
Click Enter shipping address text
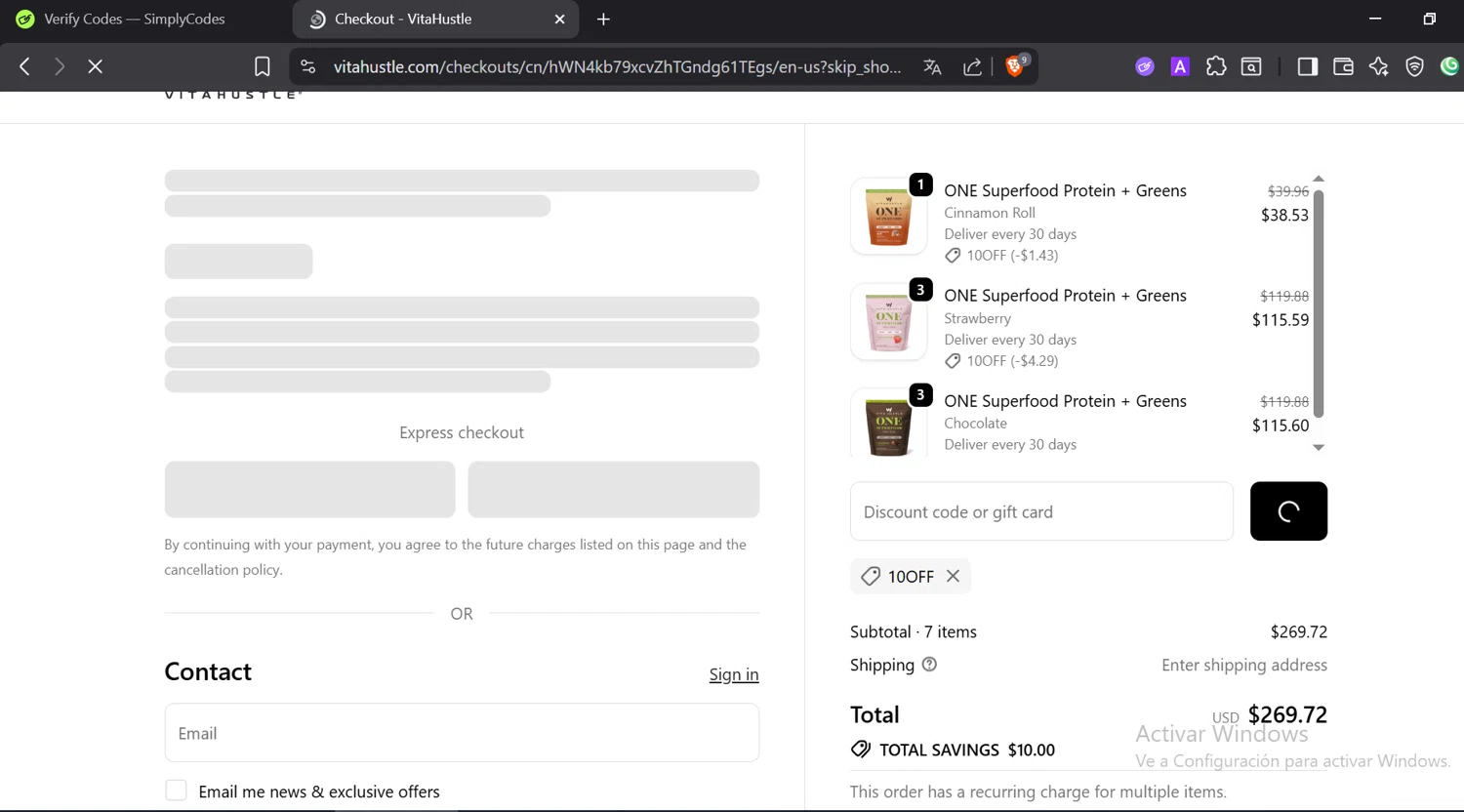pos(1244,665)
